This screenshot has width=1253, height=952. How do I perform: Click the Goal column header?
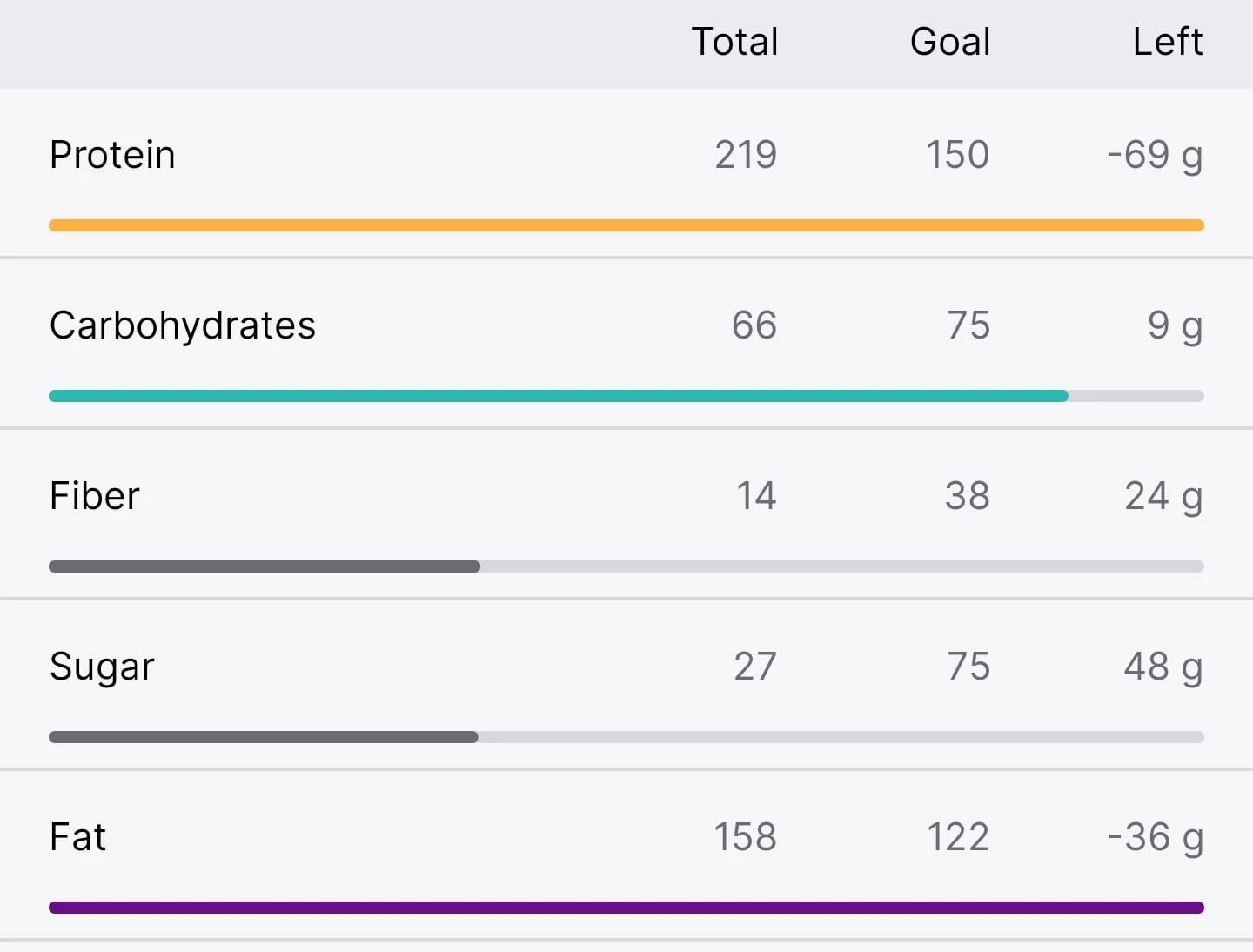tap(950, 42)
